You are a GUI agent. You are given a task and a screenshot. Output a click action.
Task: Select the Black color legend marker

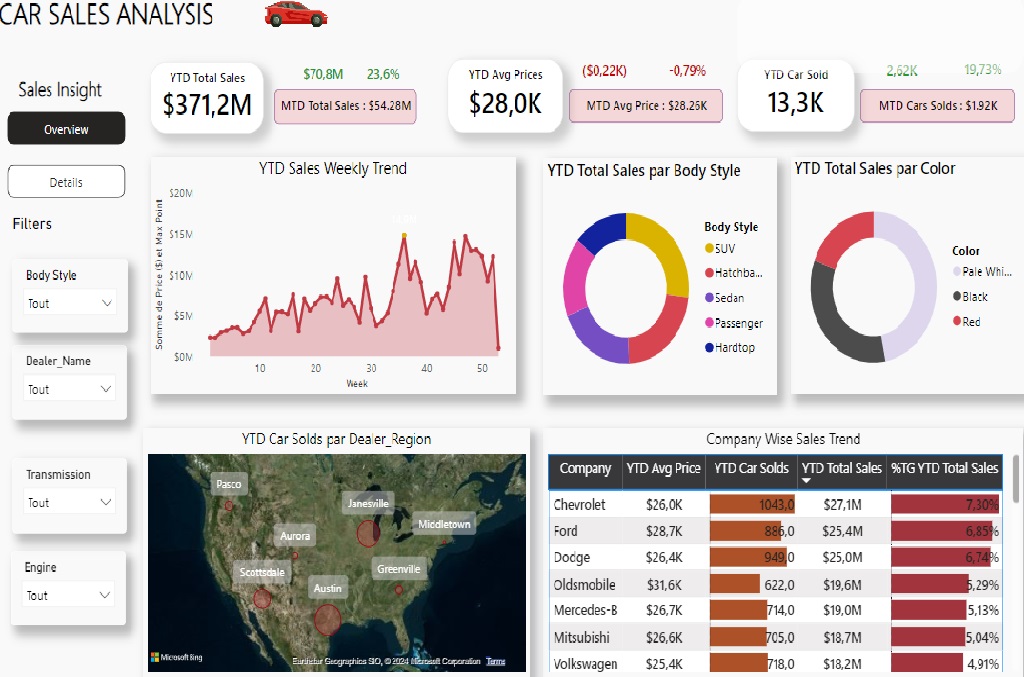coord(957,296)
